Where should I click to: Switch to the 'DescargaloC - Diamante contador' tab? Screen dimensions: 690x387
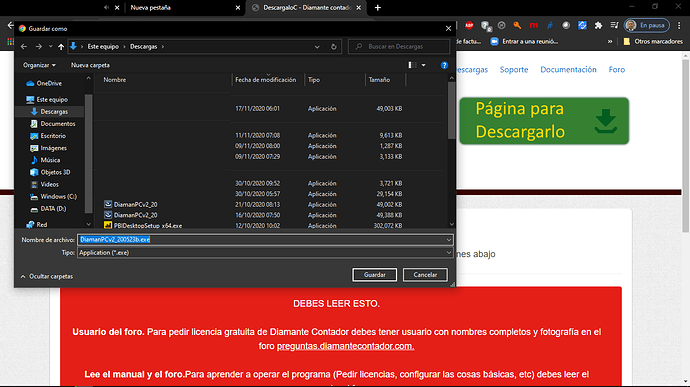pyautogui.click(x=307, y=7)
